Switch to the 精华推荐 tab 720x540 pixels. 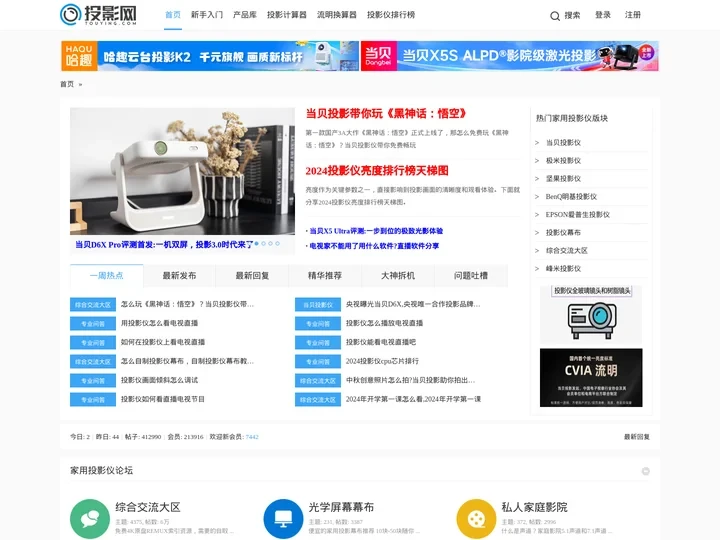click(325, 276)
